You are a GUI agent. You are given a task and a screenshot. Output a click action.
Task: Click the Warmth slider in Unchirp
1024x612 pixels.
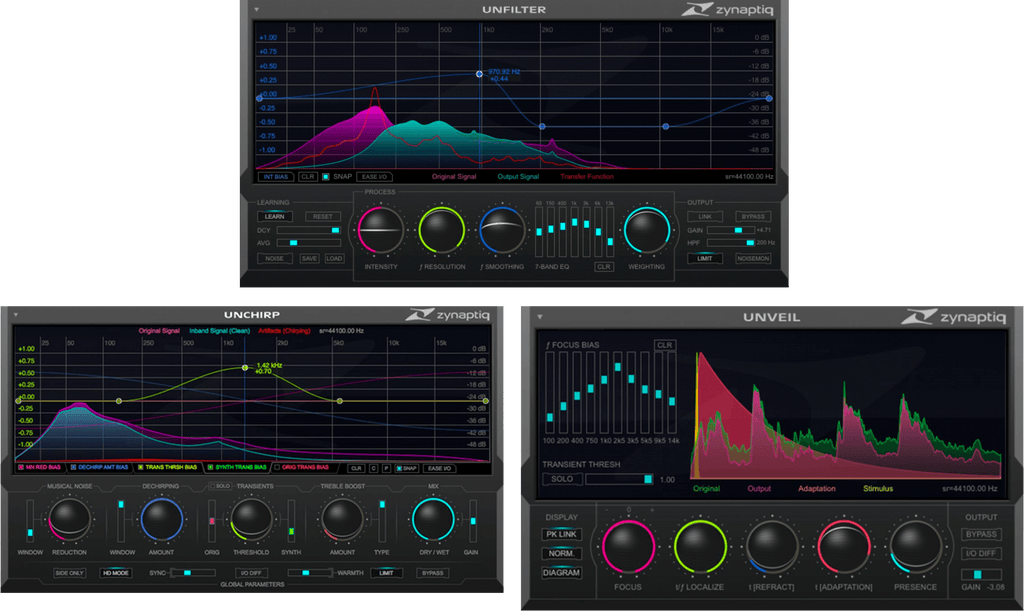pyautogui.click(x=309, y=573)
